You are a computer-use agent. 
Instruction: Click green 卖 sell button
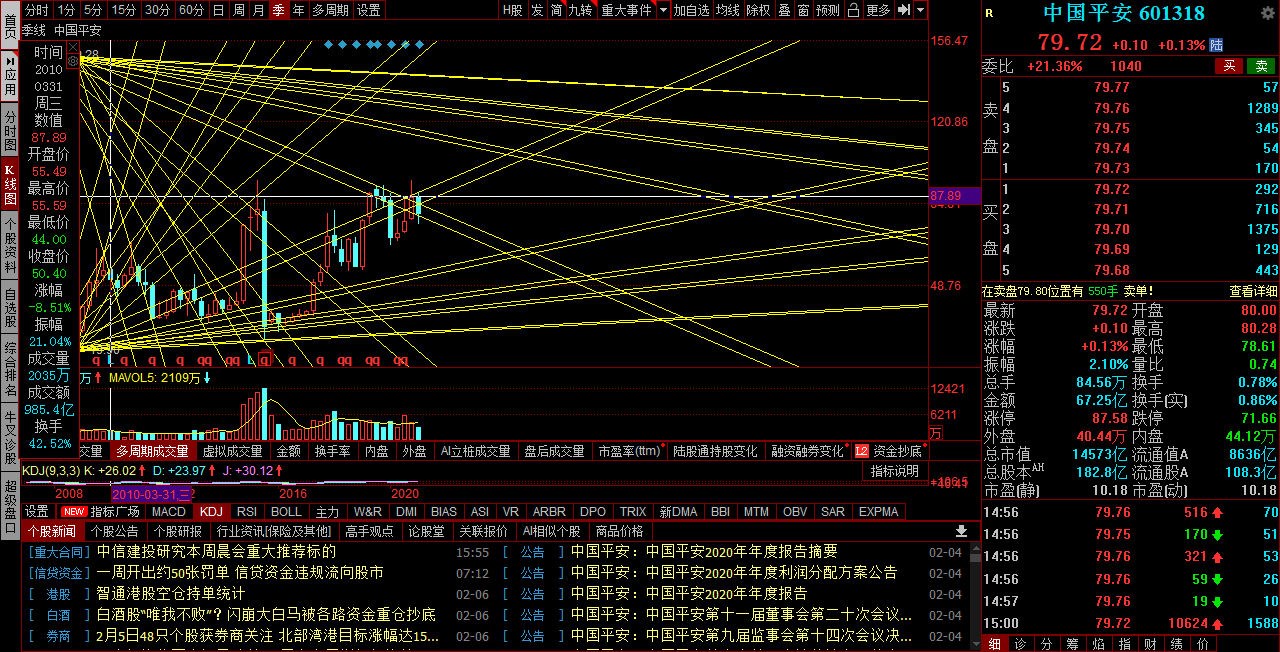[x=1261, y=66]
